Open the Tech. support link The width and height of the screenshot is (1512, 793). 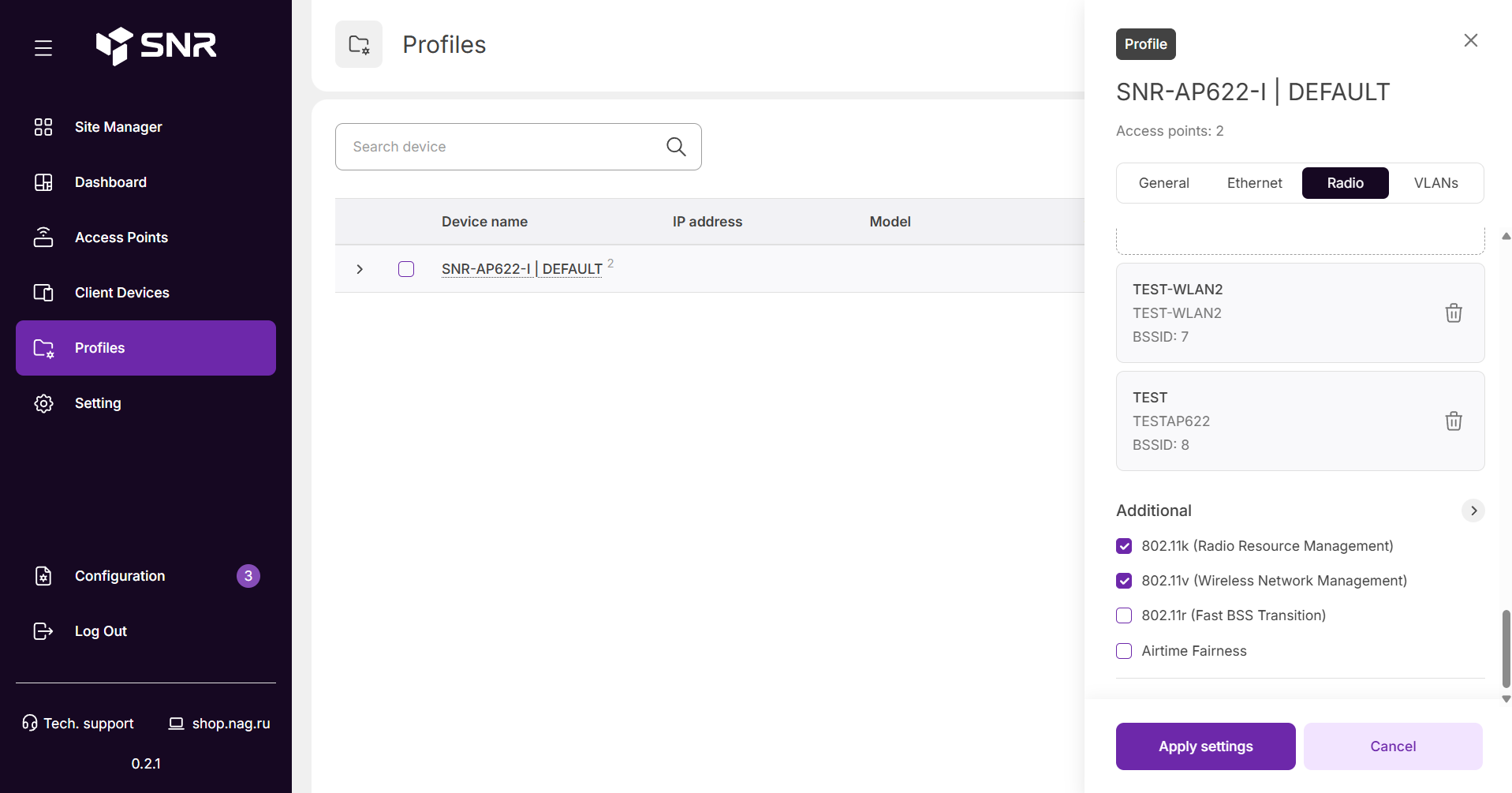[78, 724]
